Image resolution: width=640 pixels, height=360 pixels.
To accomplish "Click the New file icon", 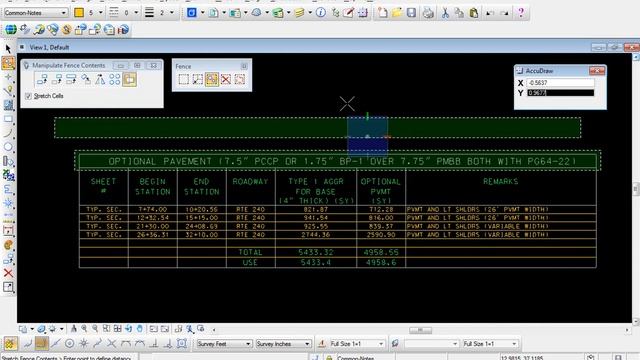I will click(382, 13).
